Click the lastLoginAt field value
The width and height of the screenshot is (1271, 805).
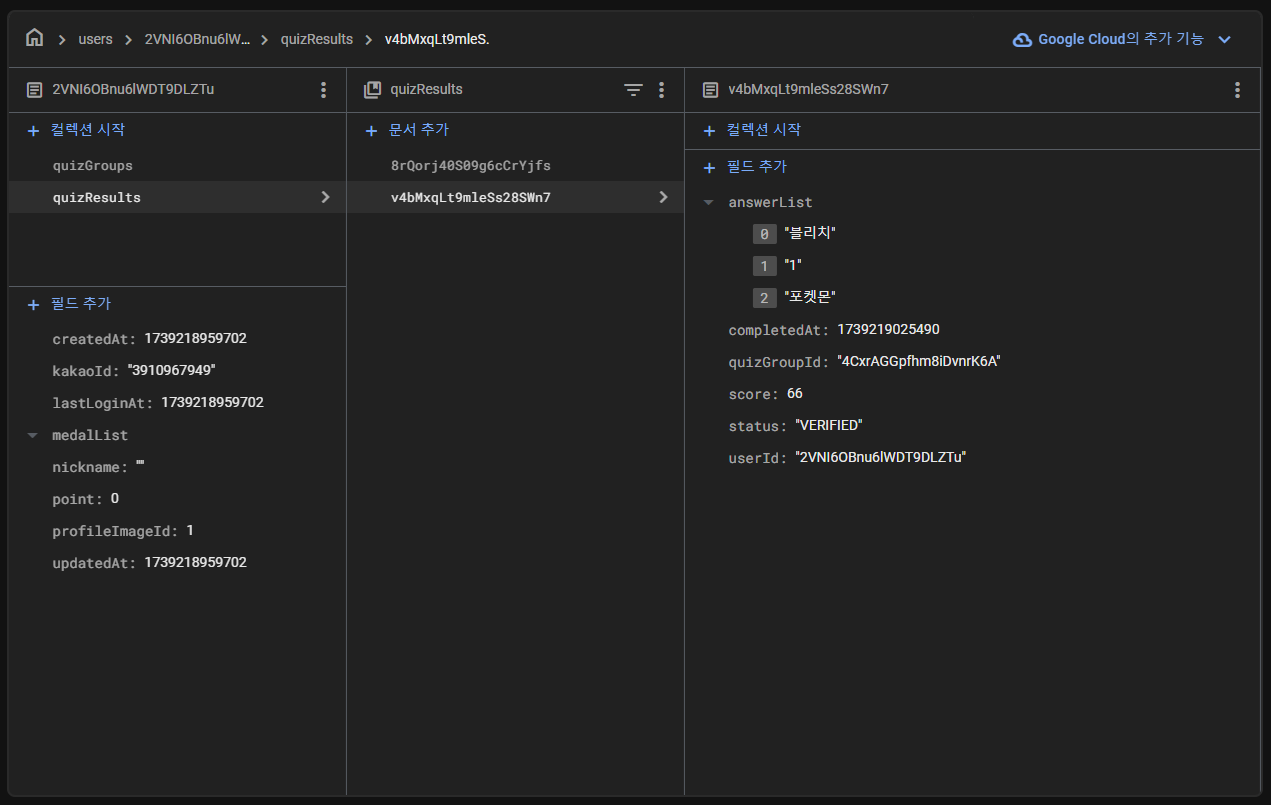point(212,402)
